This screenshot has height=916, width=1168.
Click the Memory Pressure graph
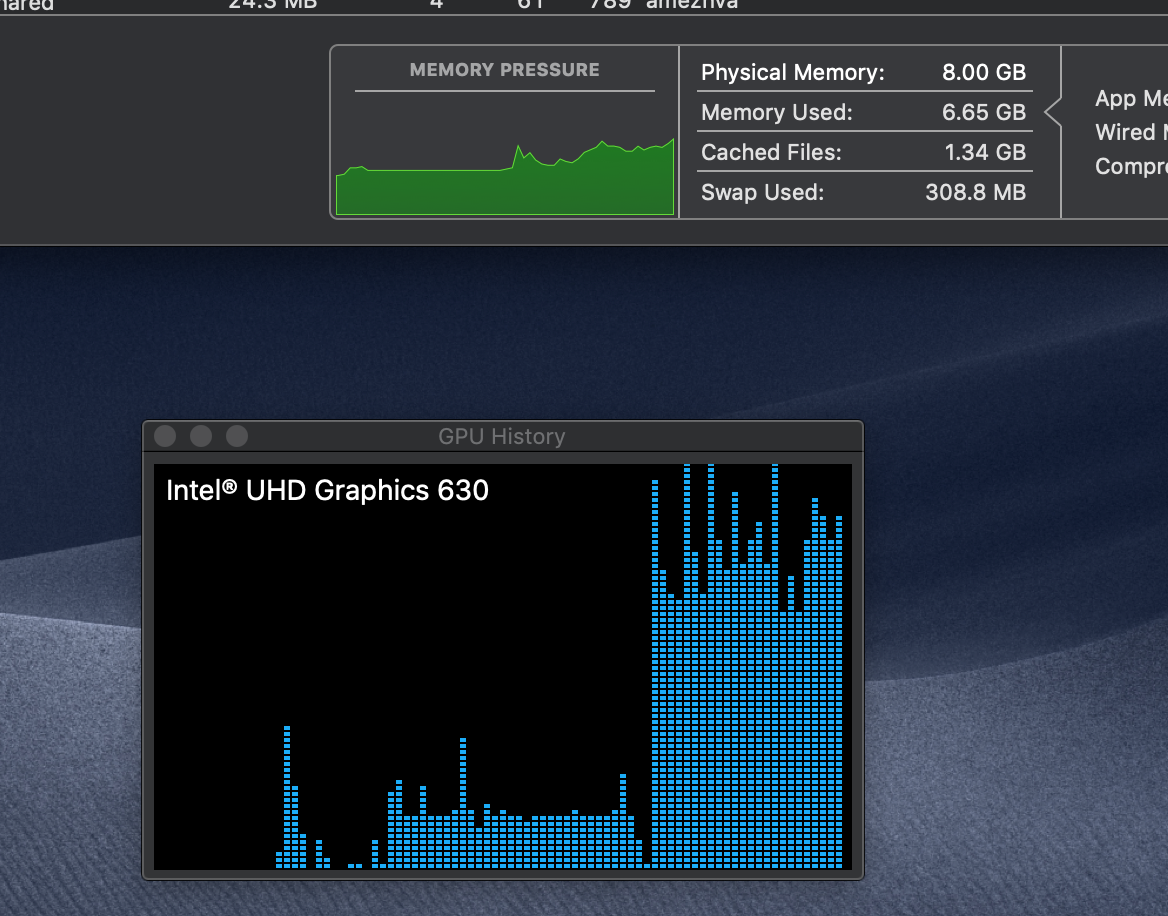click(505, 176)
